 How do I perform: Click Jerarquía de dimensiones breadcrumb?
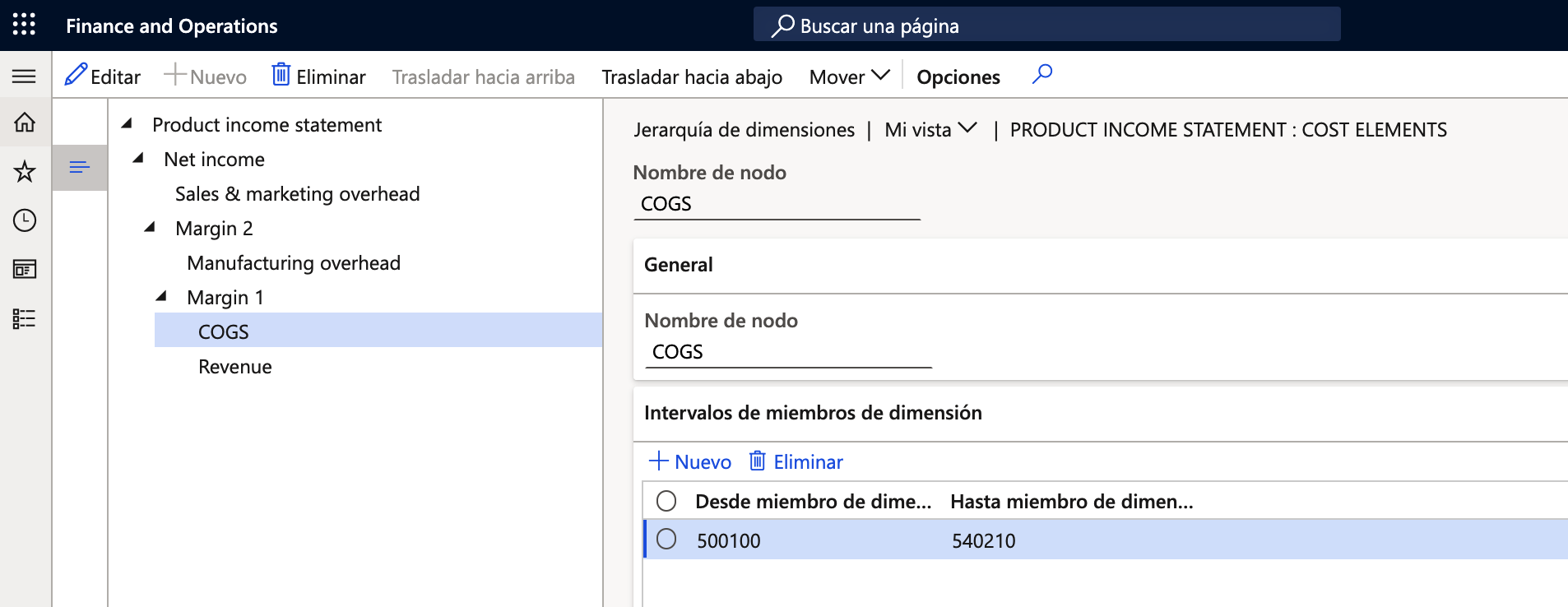tap(744, 130)
